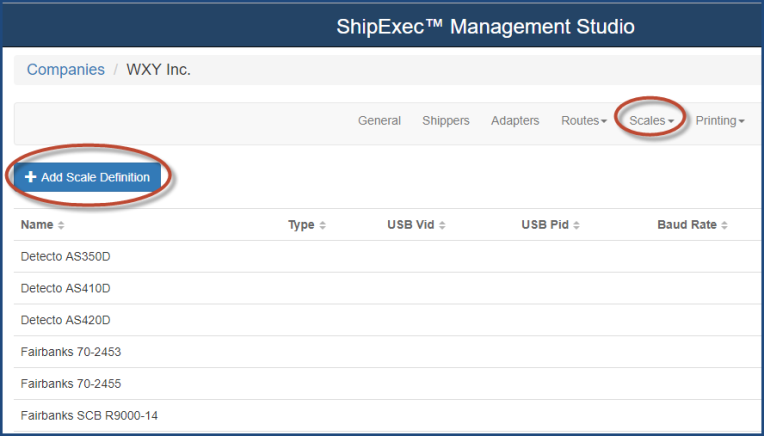The height and width of the screenshot is (436, 764).
Task: Switch to the General tab
Action: (379, 121)
